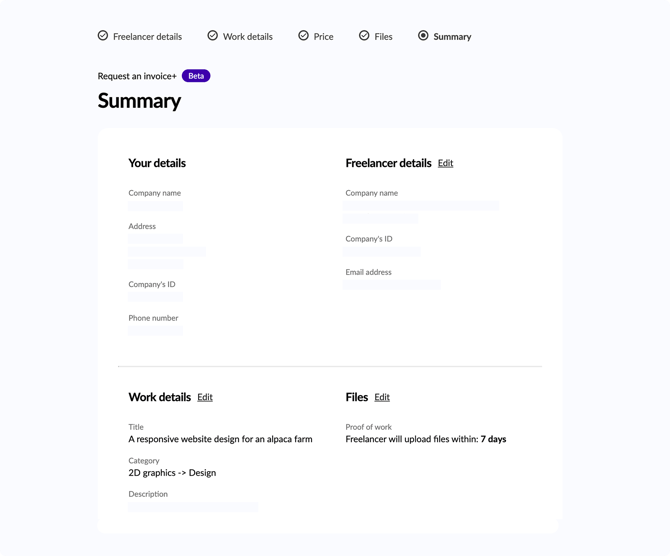
Task: Switch to the Price step label
Action: [x=323, y=37]
